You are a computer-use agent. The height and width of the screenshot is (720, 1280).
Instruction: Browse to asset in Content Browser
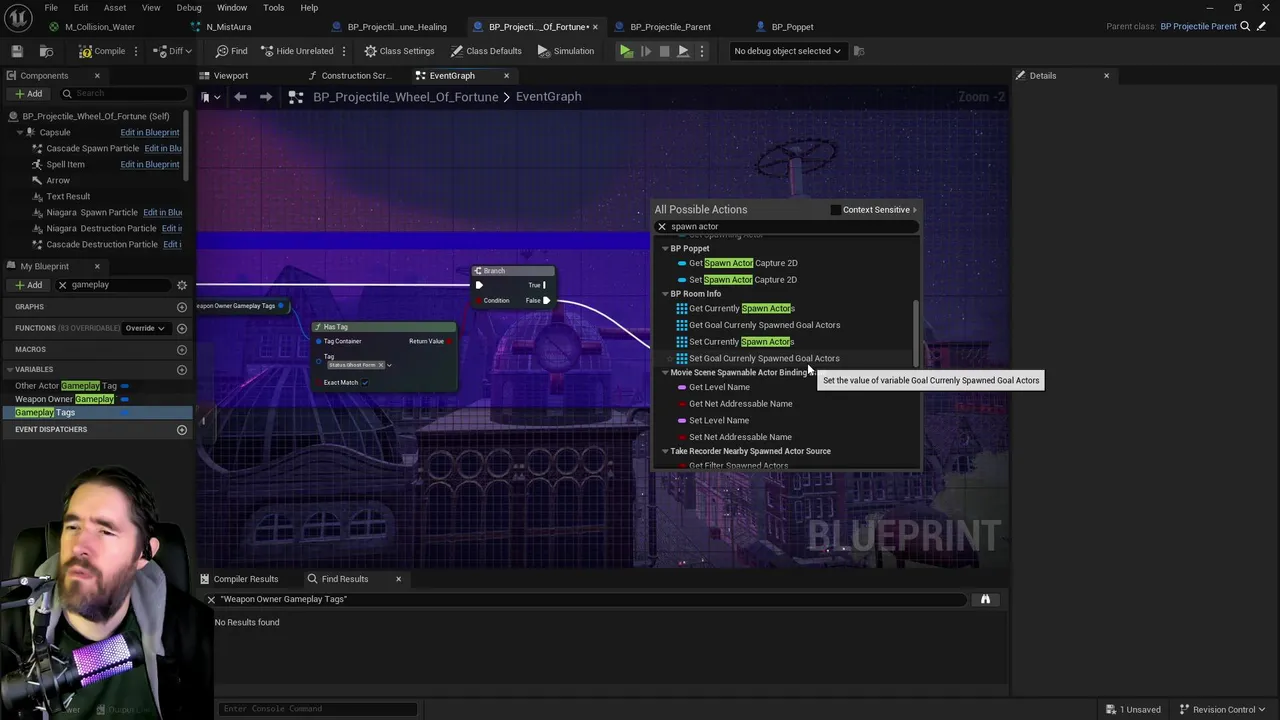click(x=46, y=51)
